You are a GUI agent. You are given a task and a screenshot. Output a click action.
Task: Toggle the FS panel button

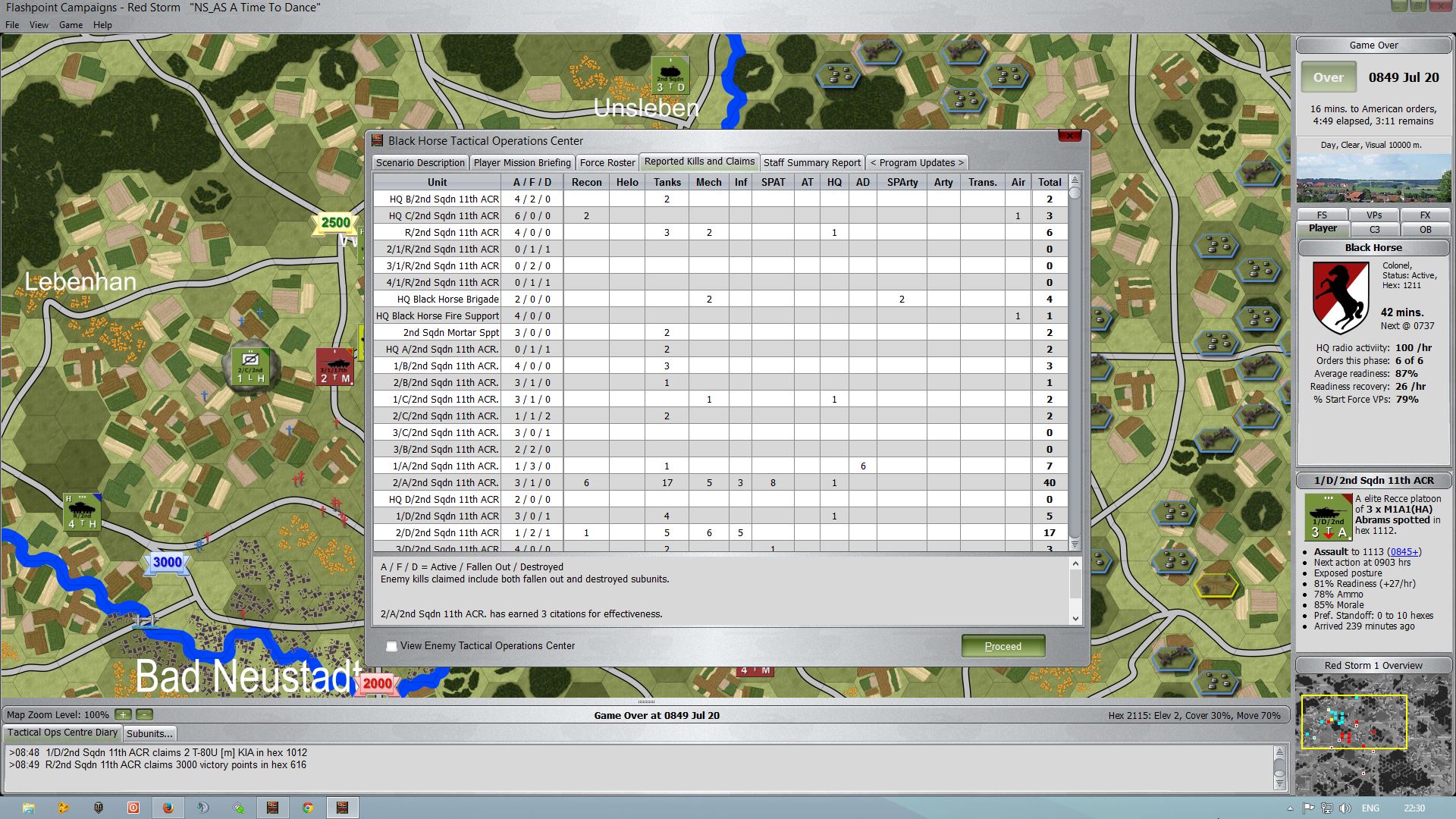(1322, 215)
